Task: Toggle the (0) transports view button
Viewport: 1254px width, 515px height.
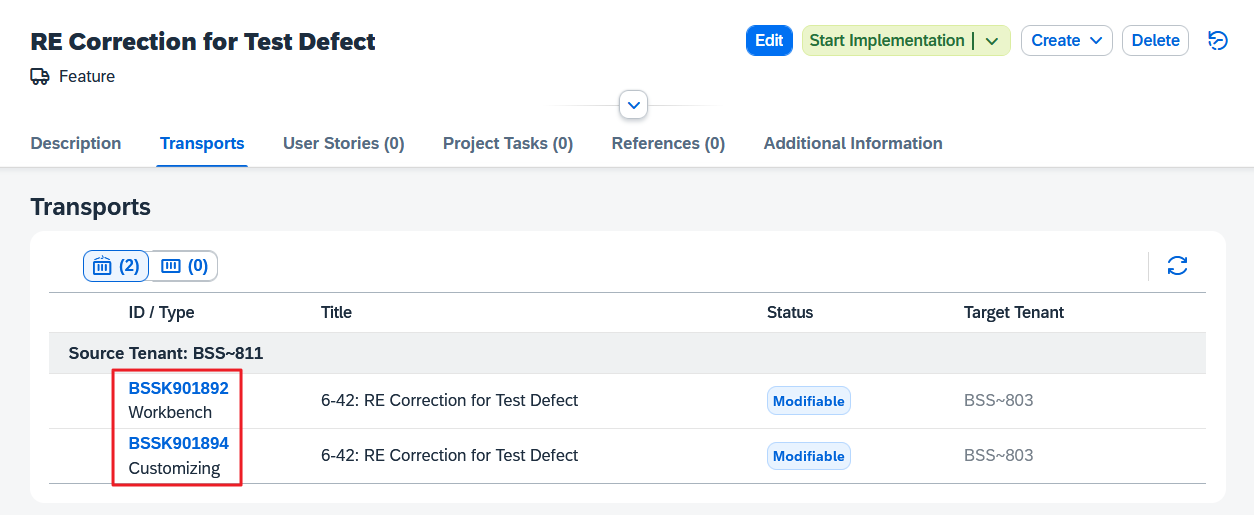Action: (184, 266)
